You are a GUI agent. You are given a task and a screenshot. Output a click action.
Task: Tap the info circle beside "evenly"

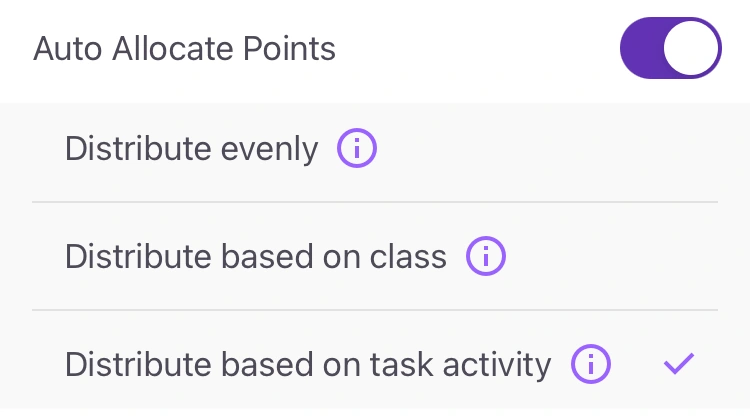pyautogui.click(x=356, y=150)
